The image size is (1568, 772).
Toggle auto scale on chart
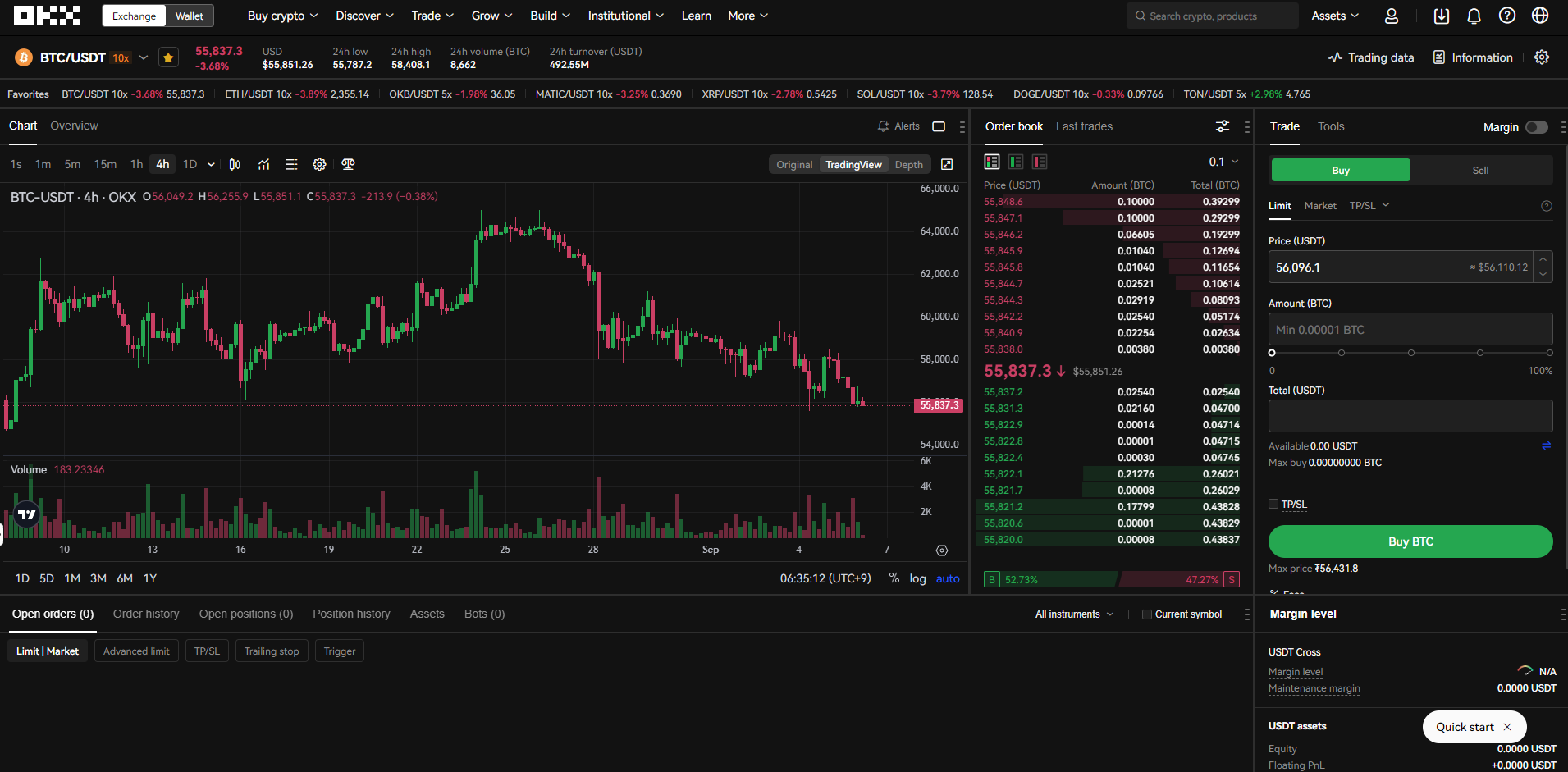(x=948, y=578)
